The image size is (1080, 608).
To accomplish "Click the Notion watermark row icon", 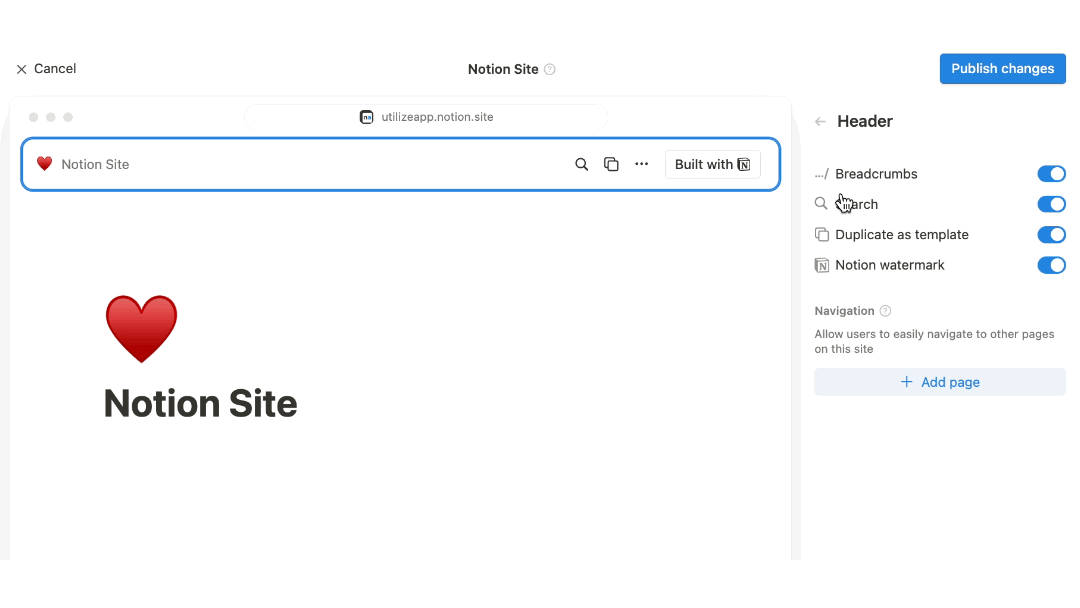I will [822, 265].
